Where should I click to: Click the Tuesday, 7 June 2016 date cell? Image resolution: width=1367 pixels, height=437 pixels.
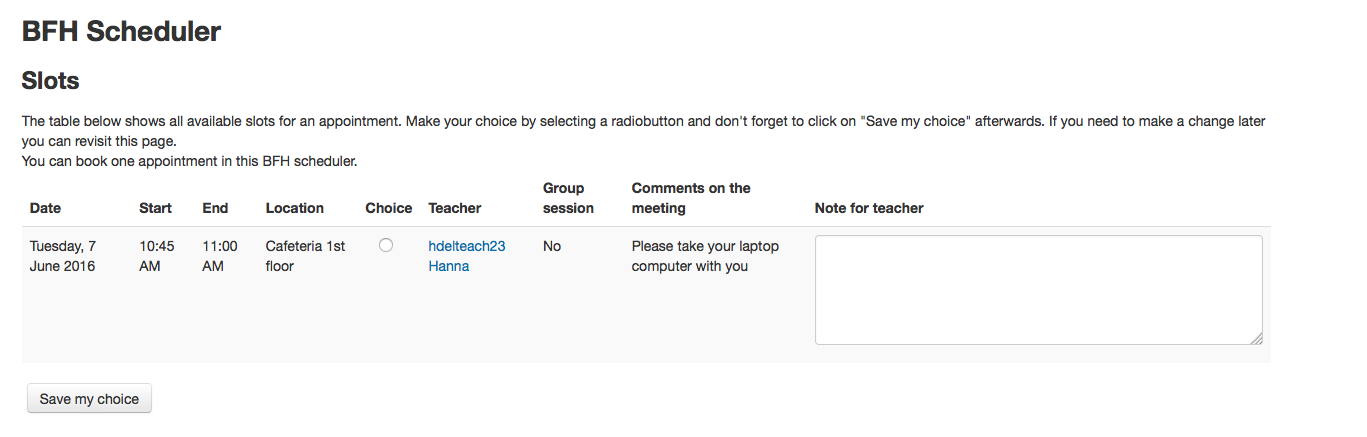click(x=63, y=256)
